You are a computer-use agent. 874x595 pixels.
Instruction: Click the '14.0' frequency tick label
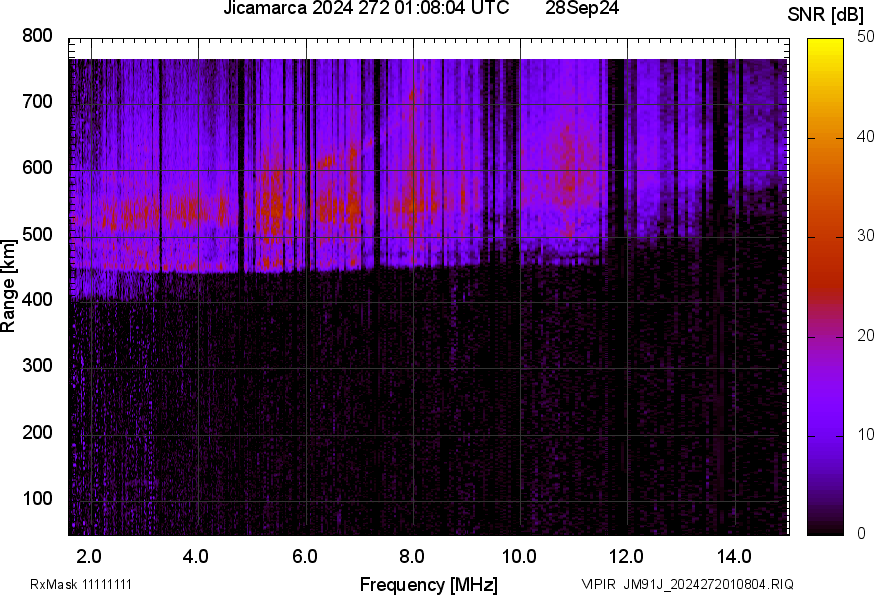734,556
